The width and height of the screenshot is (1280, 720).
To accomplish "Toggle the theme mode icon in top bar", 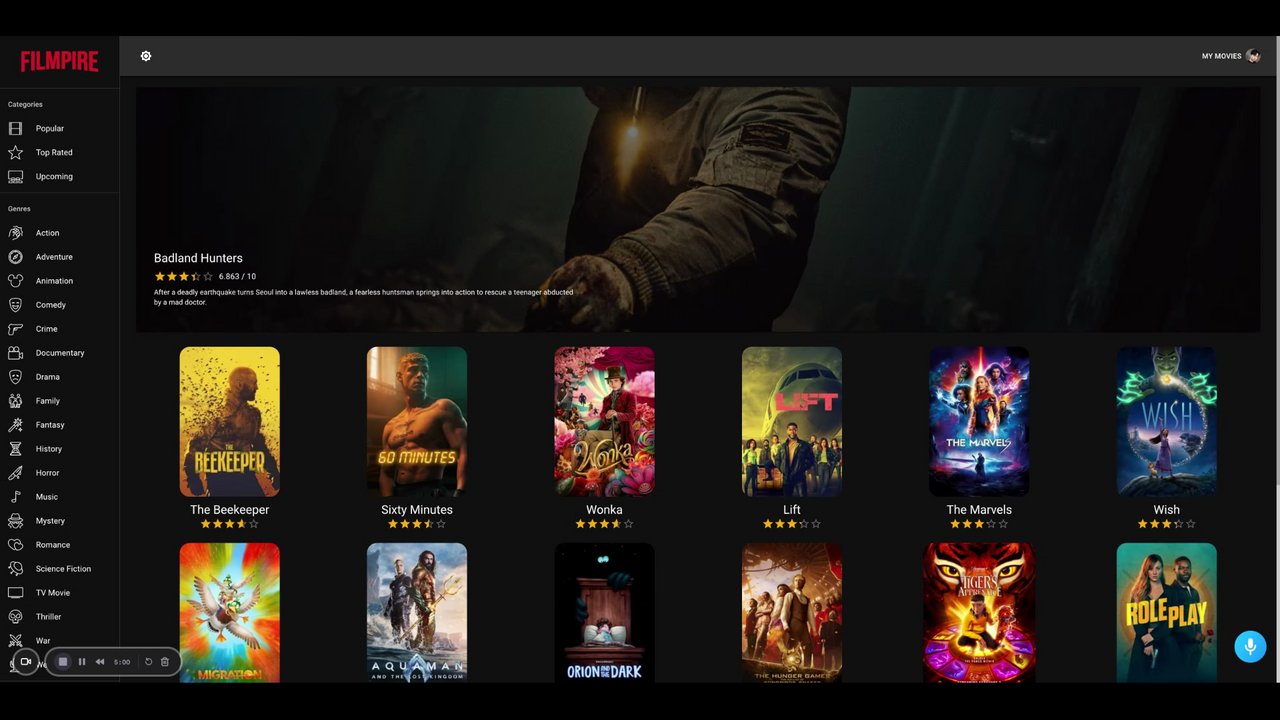I will click(x=146, y=56).
